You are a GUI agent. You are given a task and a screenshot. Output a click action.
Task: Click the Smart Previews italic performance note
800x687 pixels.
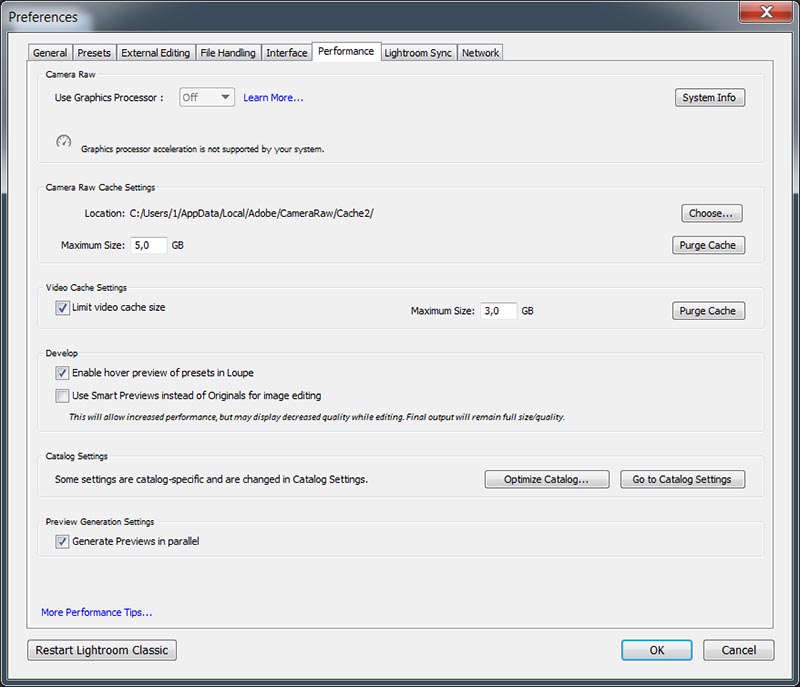pos(317,417)
